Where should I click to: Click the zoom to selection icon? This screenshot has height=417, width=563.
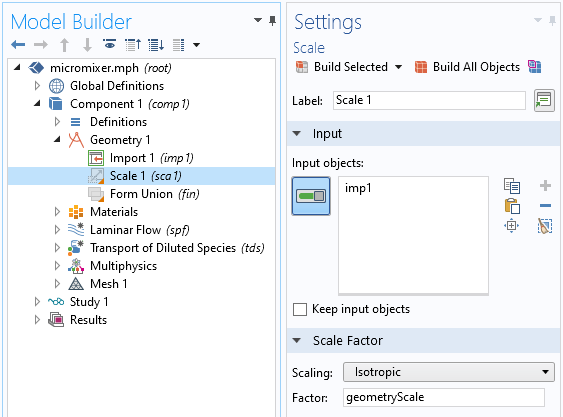(x=512, y=226)
